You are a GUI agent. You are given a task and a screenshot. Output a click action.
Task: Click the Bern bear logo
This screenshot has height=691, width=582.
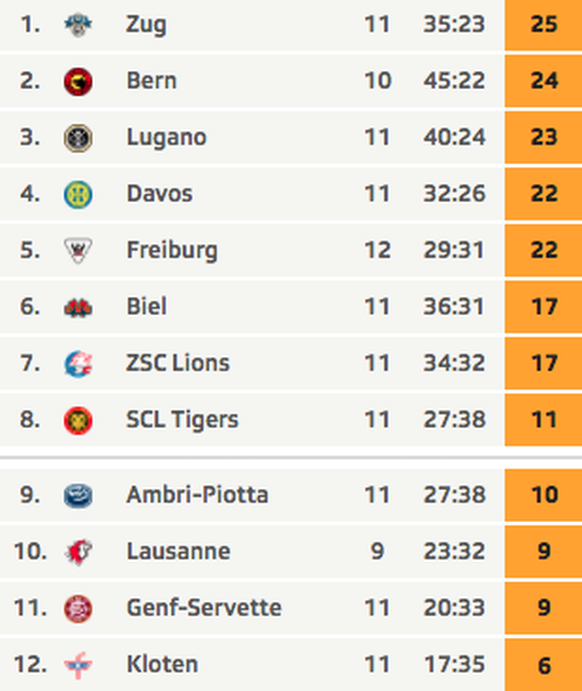[x=78, y=82]
